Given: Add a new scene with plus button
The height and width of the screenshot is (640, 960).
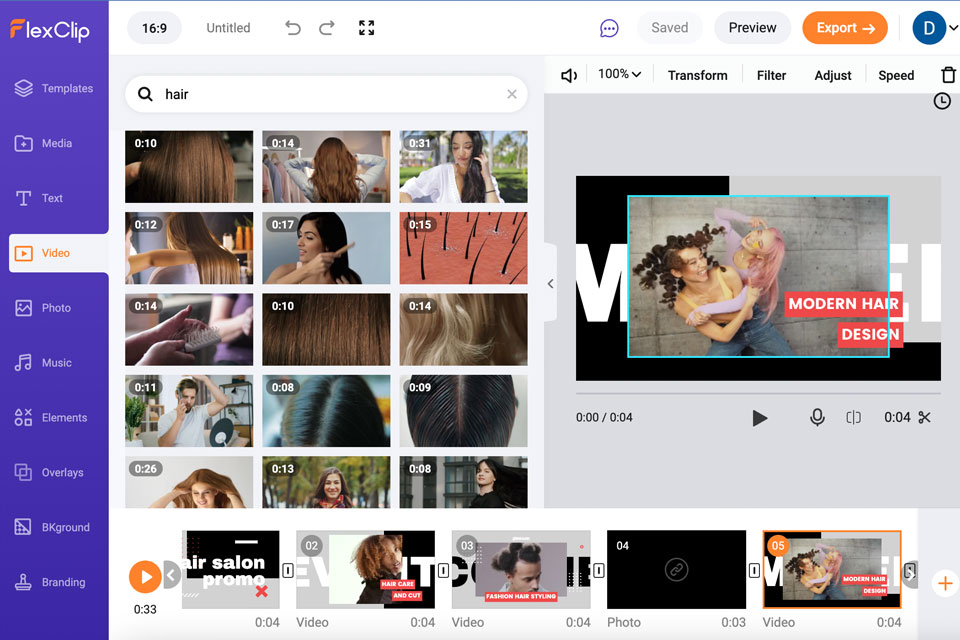Looking at the screenshot, I should [945, 584].
